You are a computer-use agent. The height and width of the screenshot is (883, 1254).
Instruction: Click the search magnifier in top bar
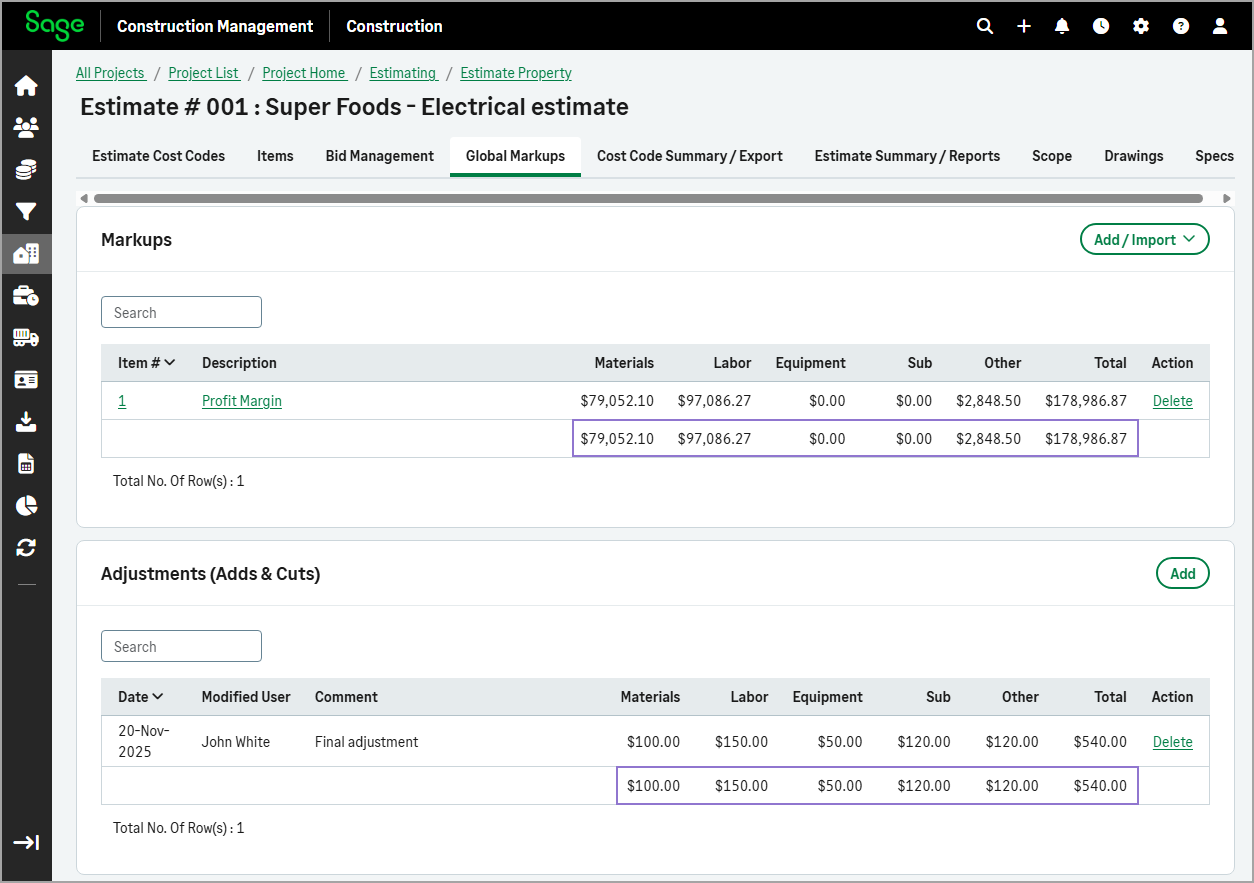tap(985, 26)
